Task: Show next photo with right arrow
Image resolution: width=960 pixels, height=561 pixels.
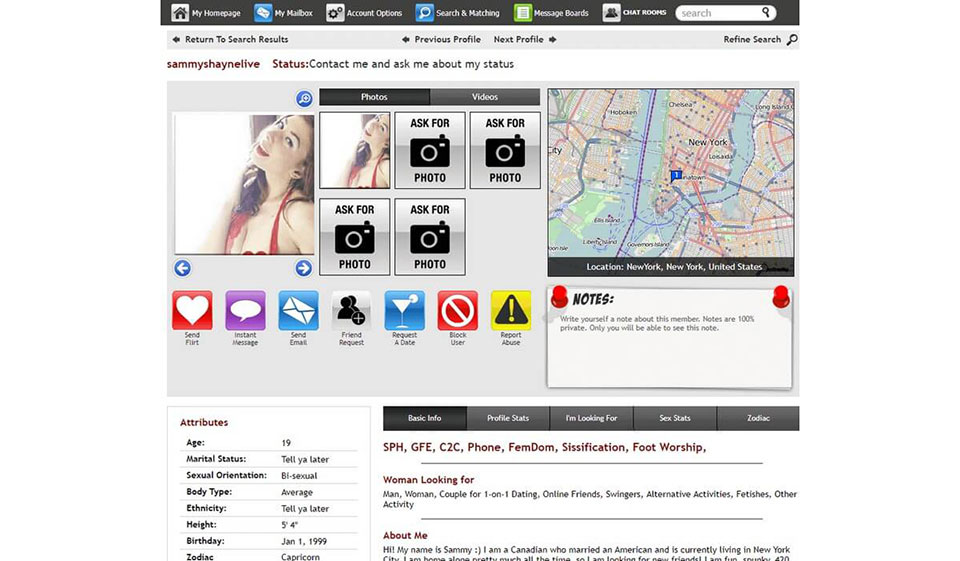Action: [x=303, y=268]
